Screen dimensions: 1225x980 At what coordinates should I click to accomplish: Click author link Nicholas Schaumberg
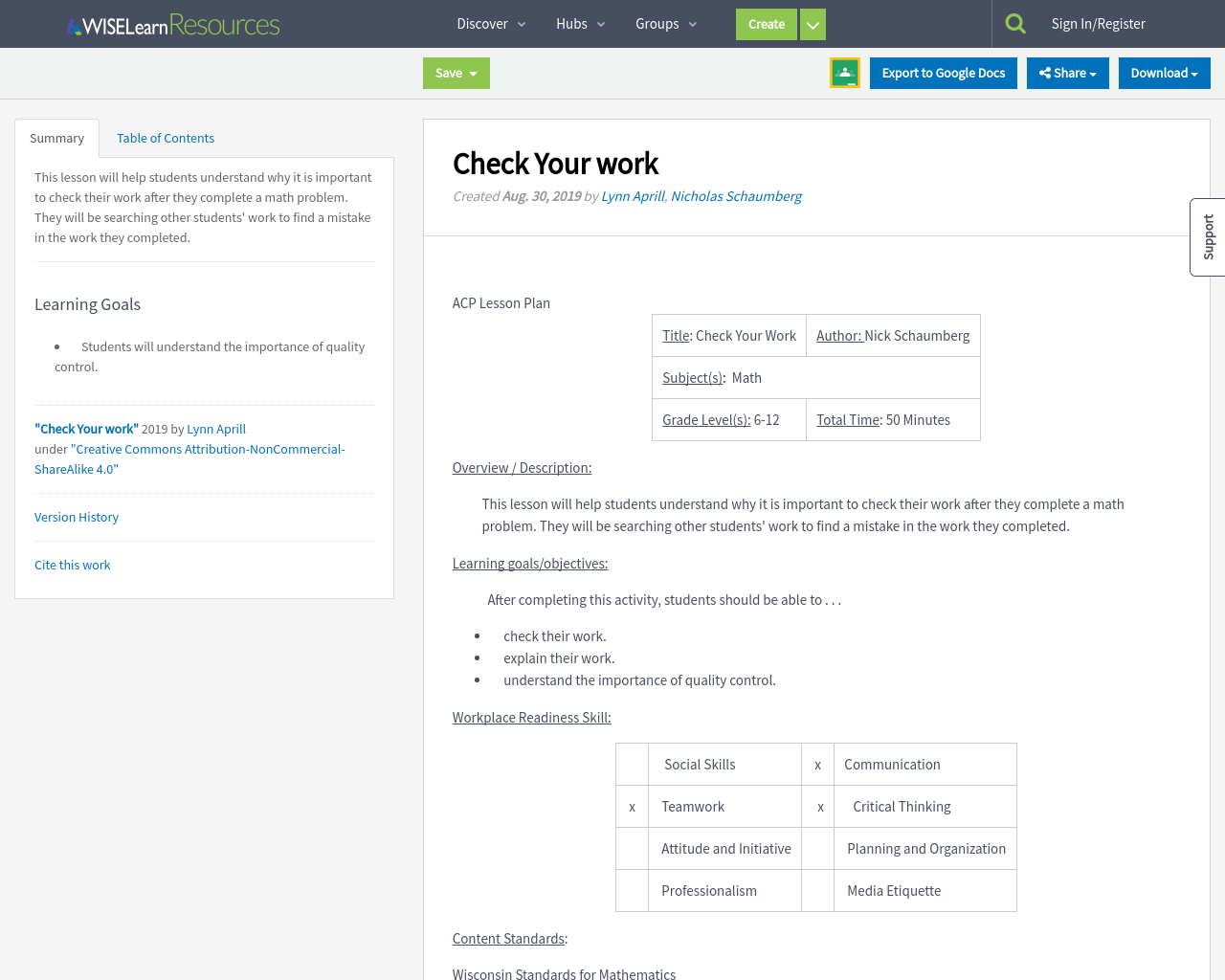tap(735, 196)
